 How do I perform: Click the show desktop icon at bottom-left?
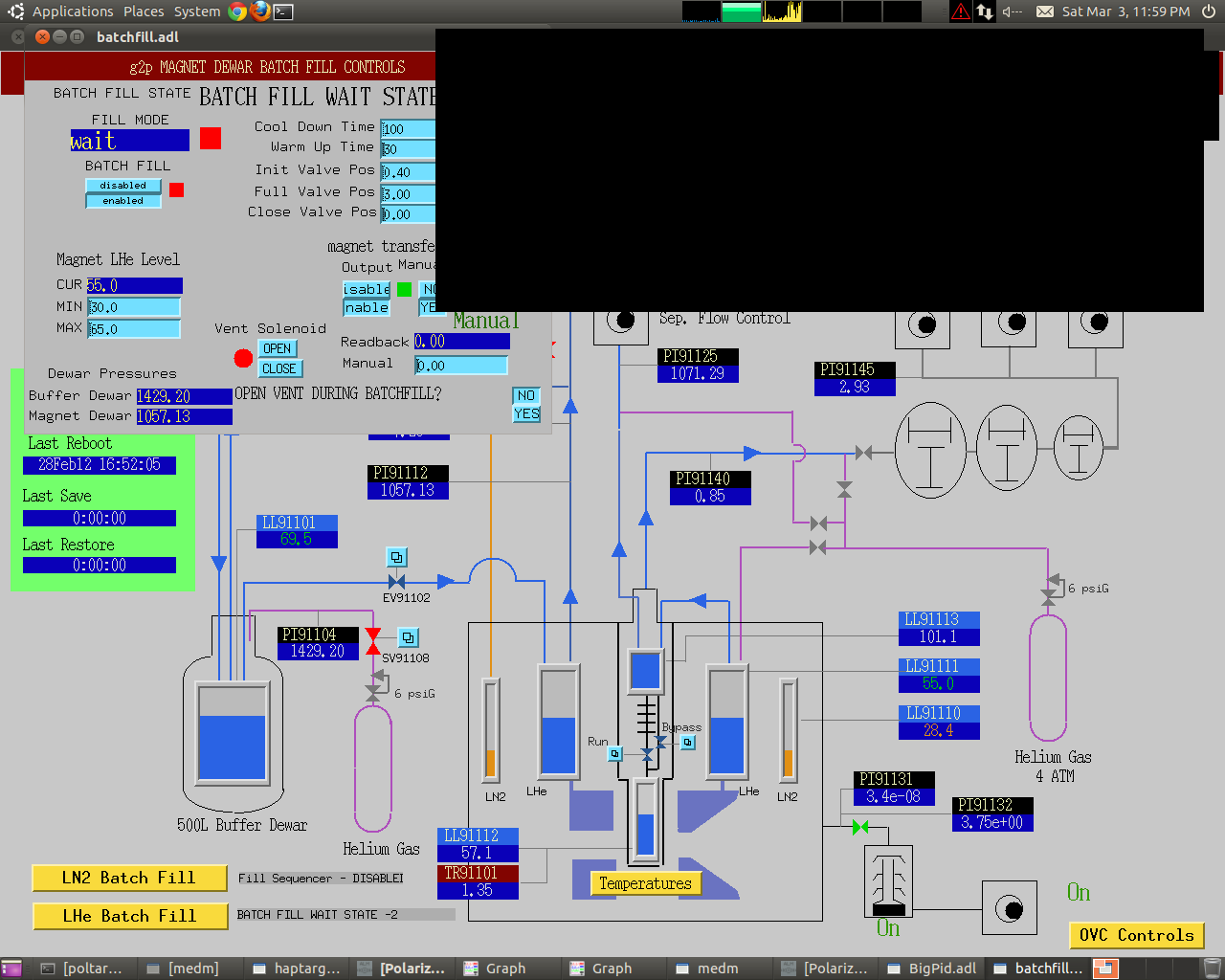(x=11, y=969)
